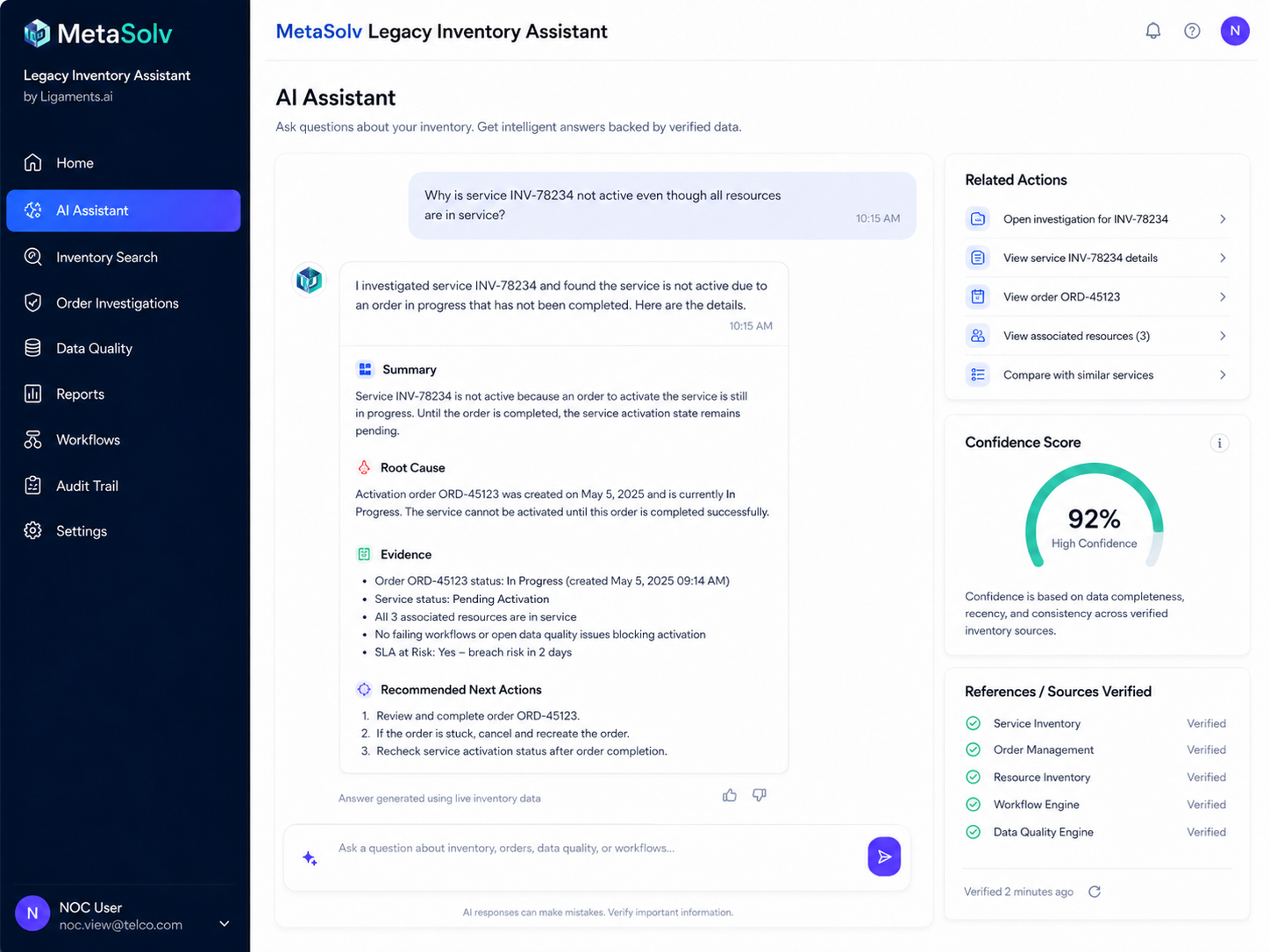Navigate to Data Quality

tap(124, 348)
